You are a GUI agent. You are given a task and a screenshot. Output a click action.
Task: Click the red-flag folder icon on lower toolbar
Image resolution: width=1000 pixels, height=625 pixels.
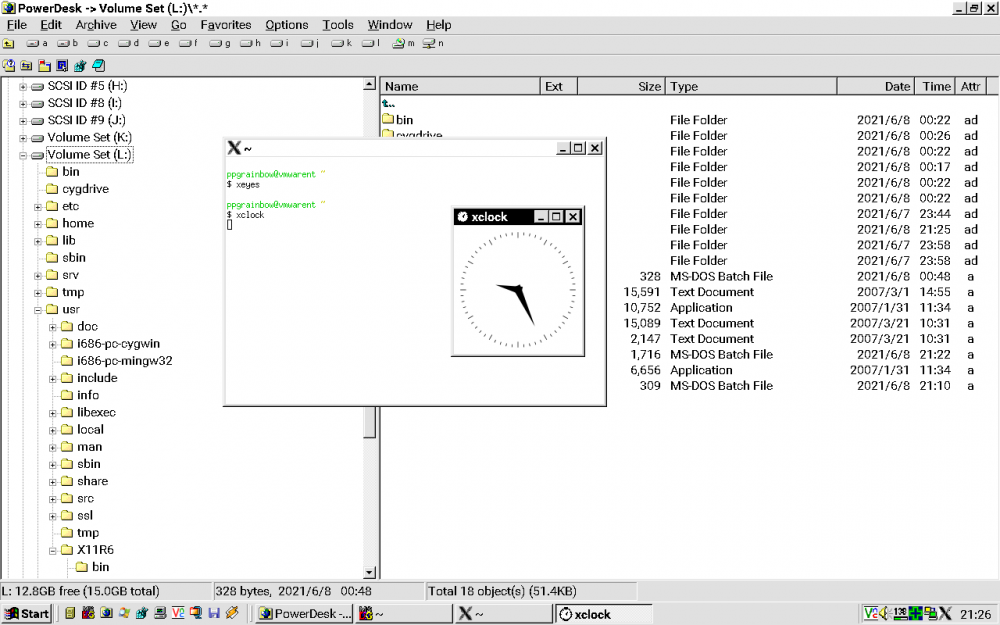click(43, 65)
